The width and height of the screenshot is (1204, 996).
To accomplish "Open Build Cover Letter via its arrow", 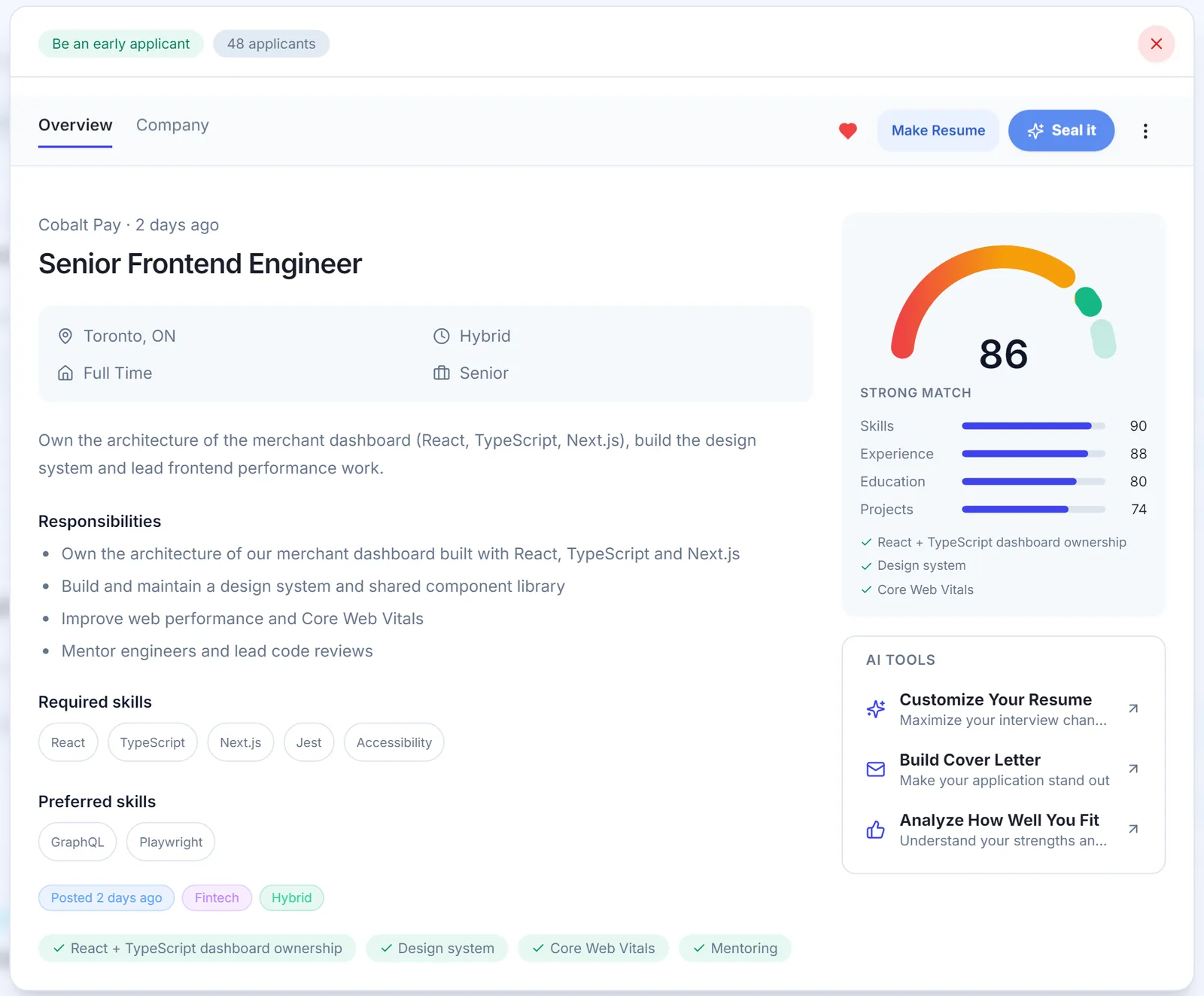I will point(1133,769).
